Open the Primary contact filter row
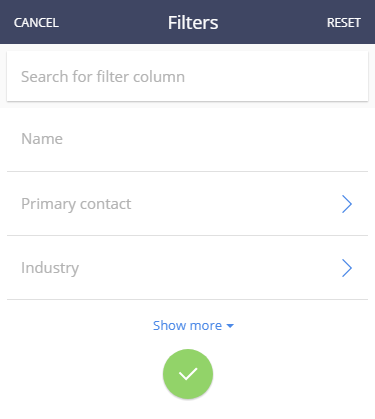The image size is (375, 419). pos(187,204)
